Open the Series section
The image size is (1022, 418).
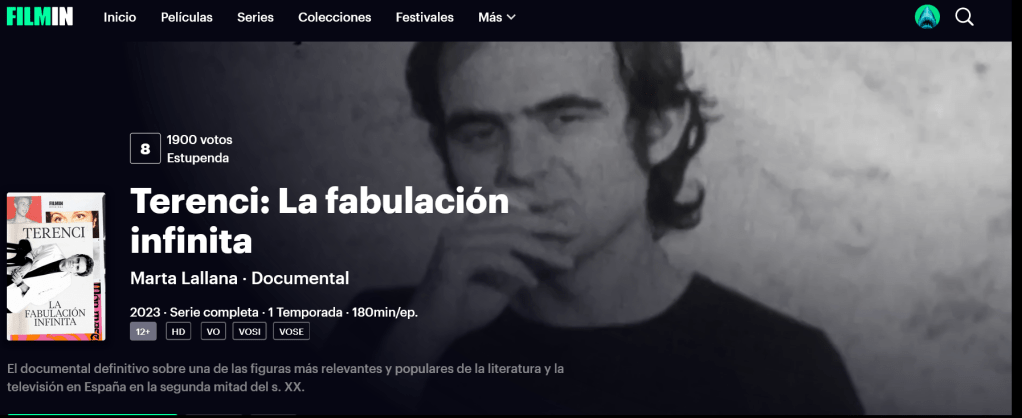pyautogui.click(x=256, y=18)
